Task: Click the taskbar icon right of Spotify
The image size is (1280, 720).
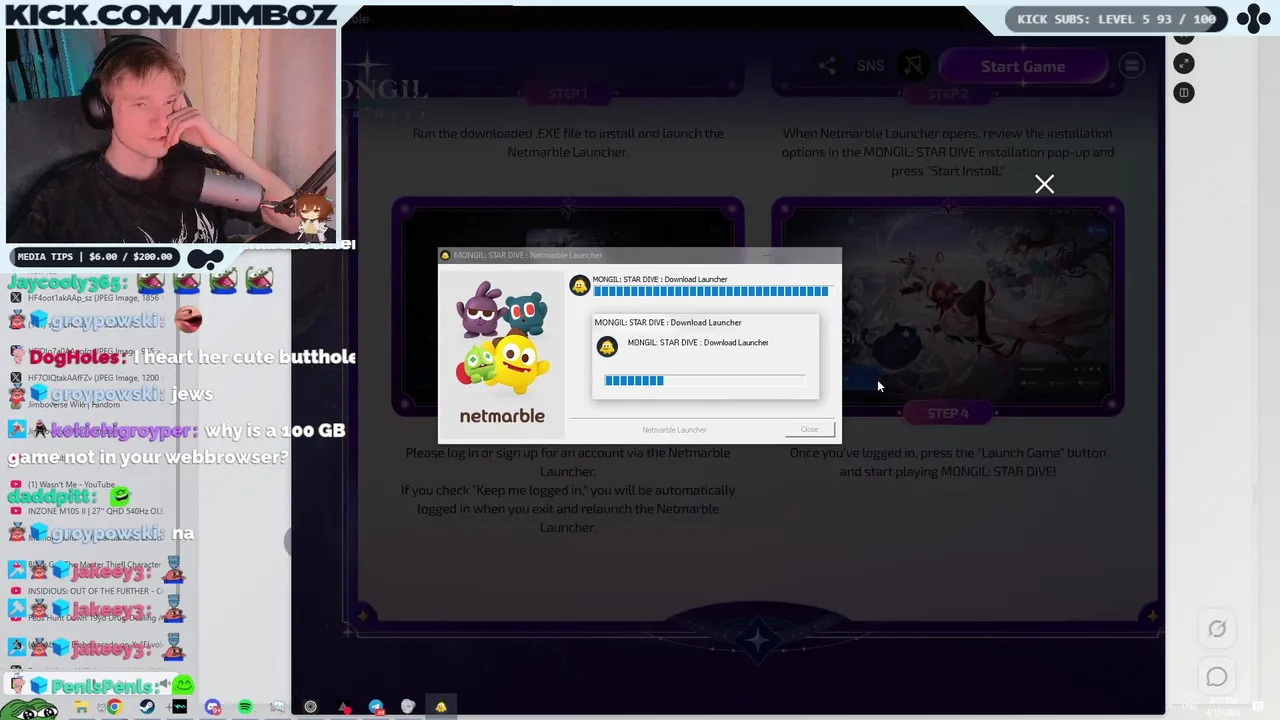Action: point(278,707)
